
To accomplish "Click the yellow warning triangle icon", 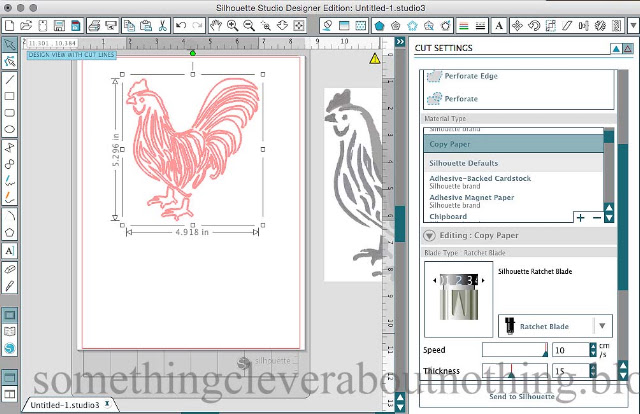I will coord(374,59).
